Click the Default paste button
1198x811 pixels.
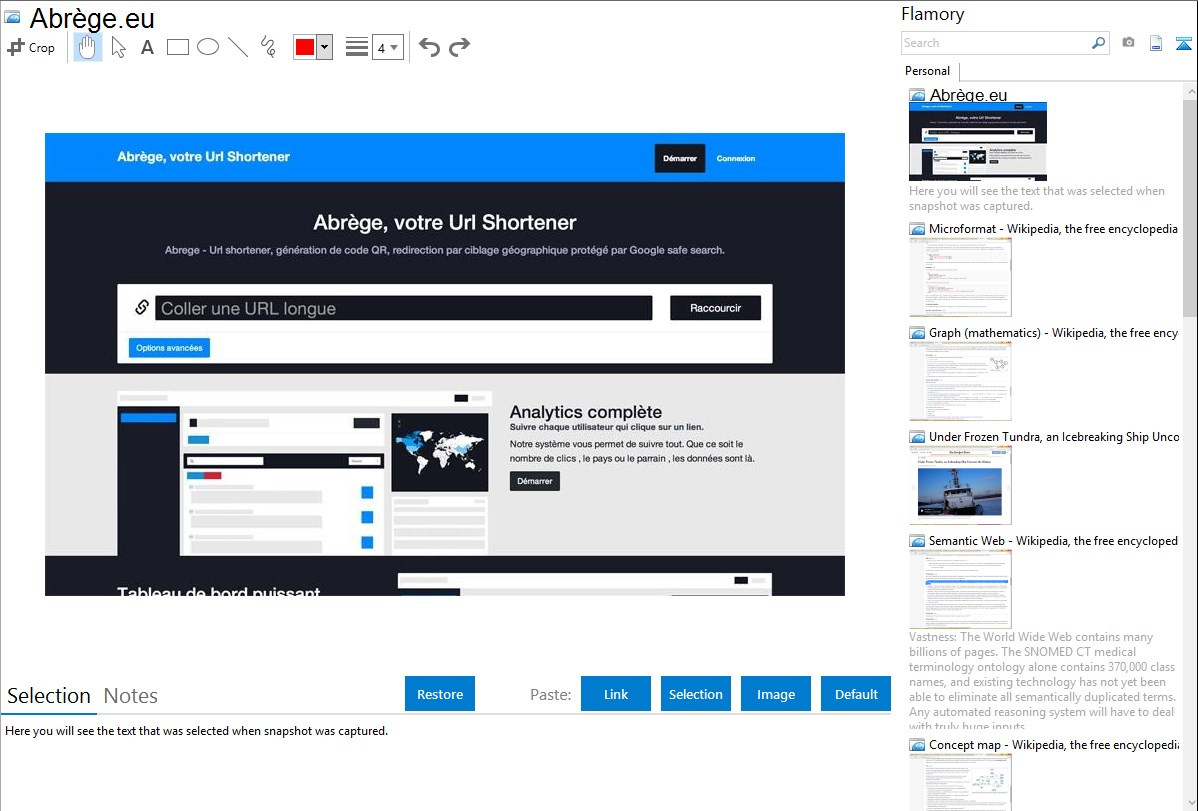click(856, 694)
